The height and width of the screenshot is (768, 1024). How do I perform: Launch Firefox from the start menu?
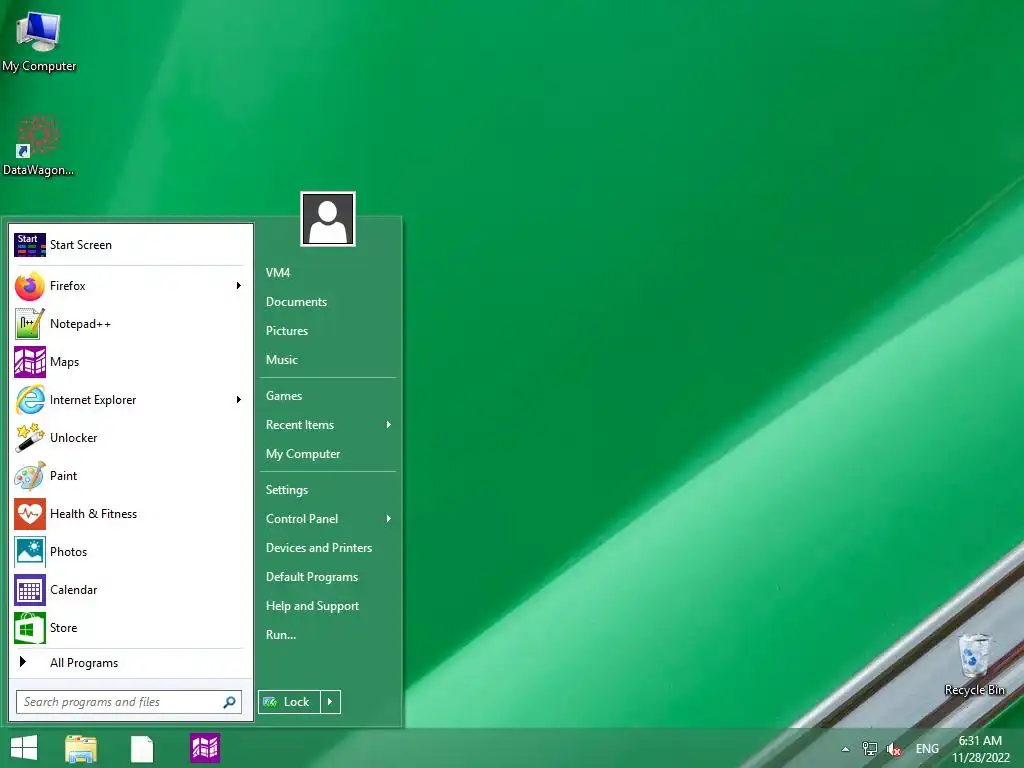click(129, 286)
